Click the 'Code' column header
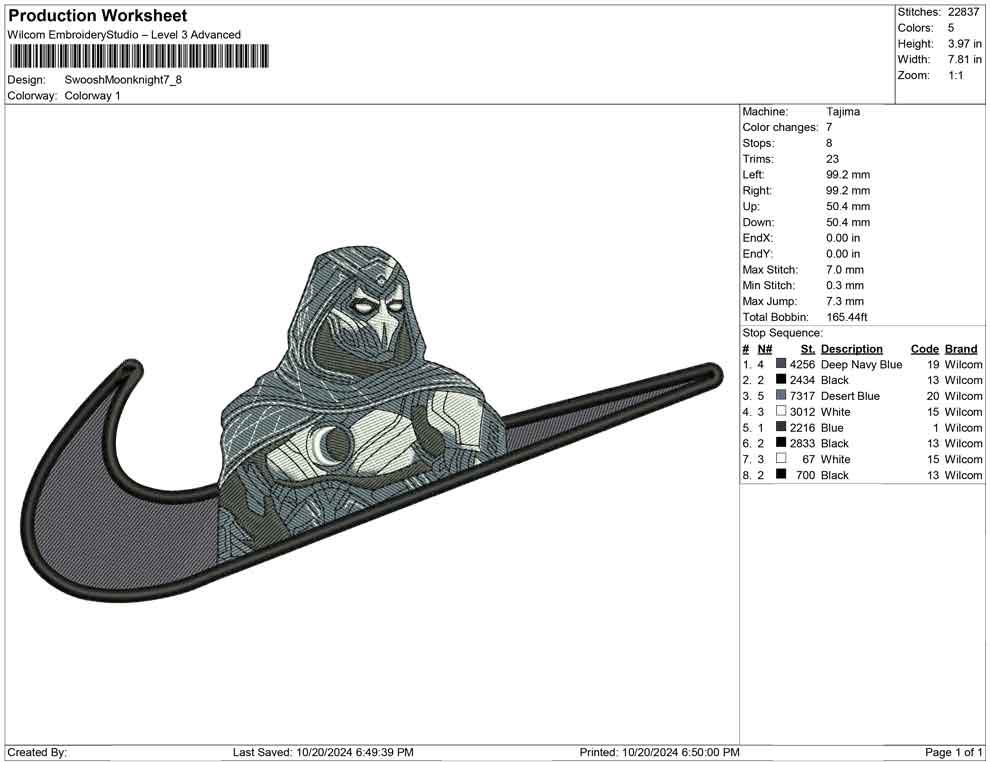 point(925,348)
